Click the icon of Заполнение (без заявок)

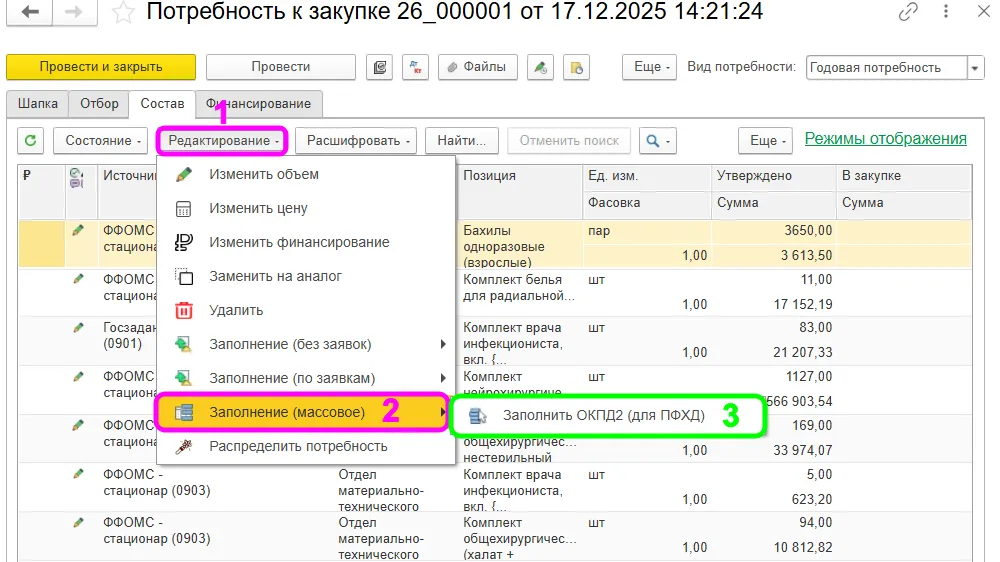click(x=184, y=344)
